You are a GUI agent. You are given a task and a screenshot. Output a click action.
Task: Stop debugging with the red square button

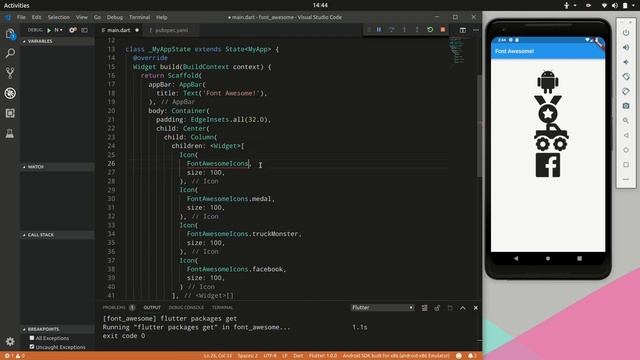[443, 30]
